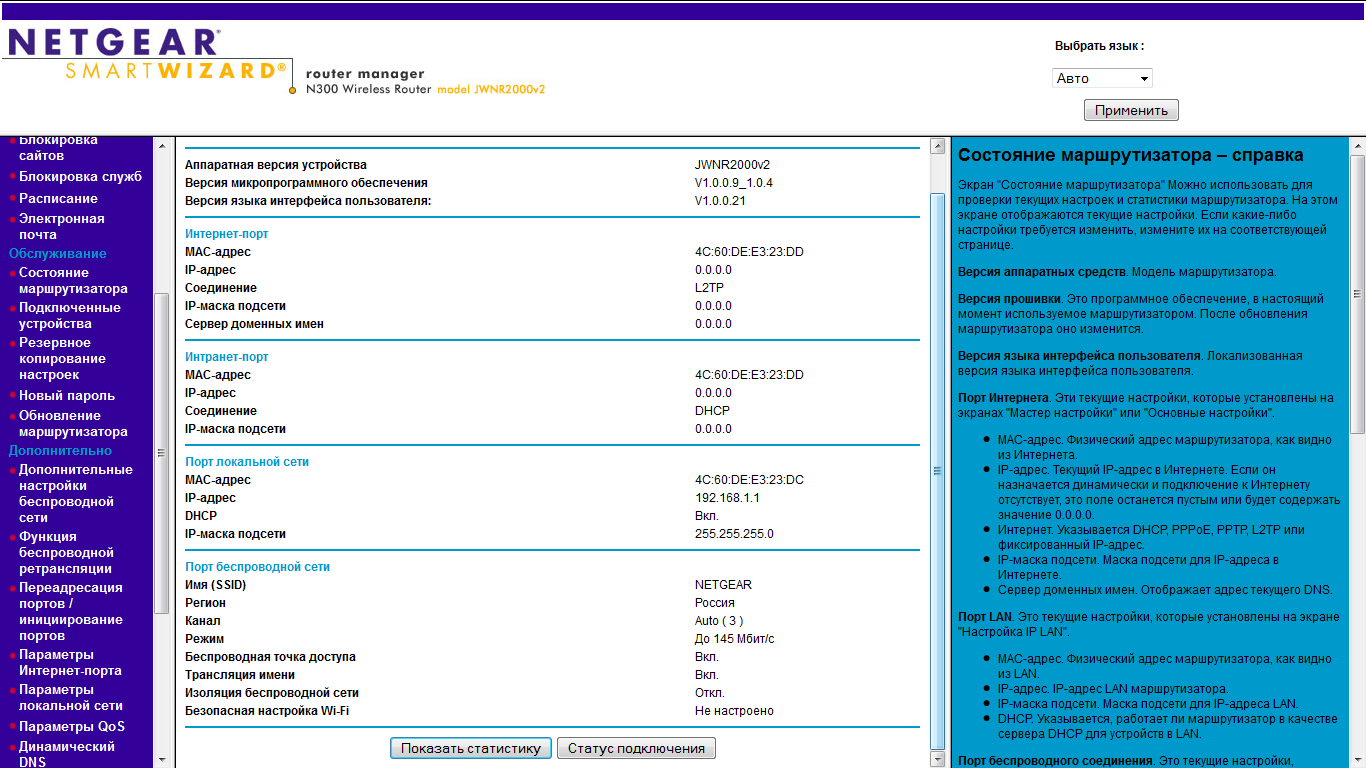
Task: Click help title Состояние маршрутизатора – справка
Action: [1130, 155]
